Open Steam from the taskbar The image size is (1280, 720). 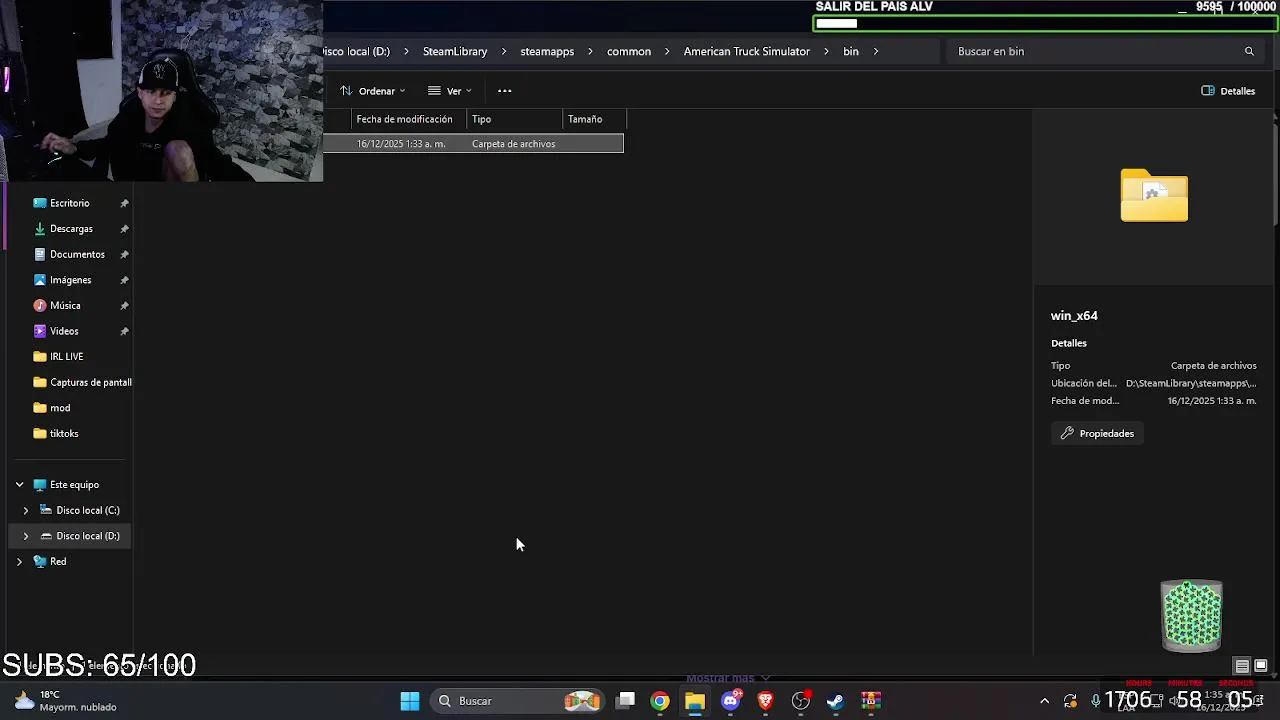(x=836, y=701)
